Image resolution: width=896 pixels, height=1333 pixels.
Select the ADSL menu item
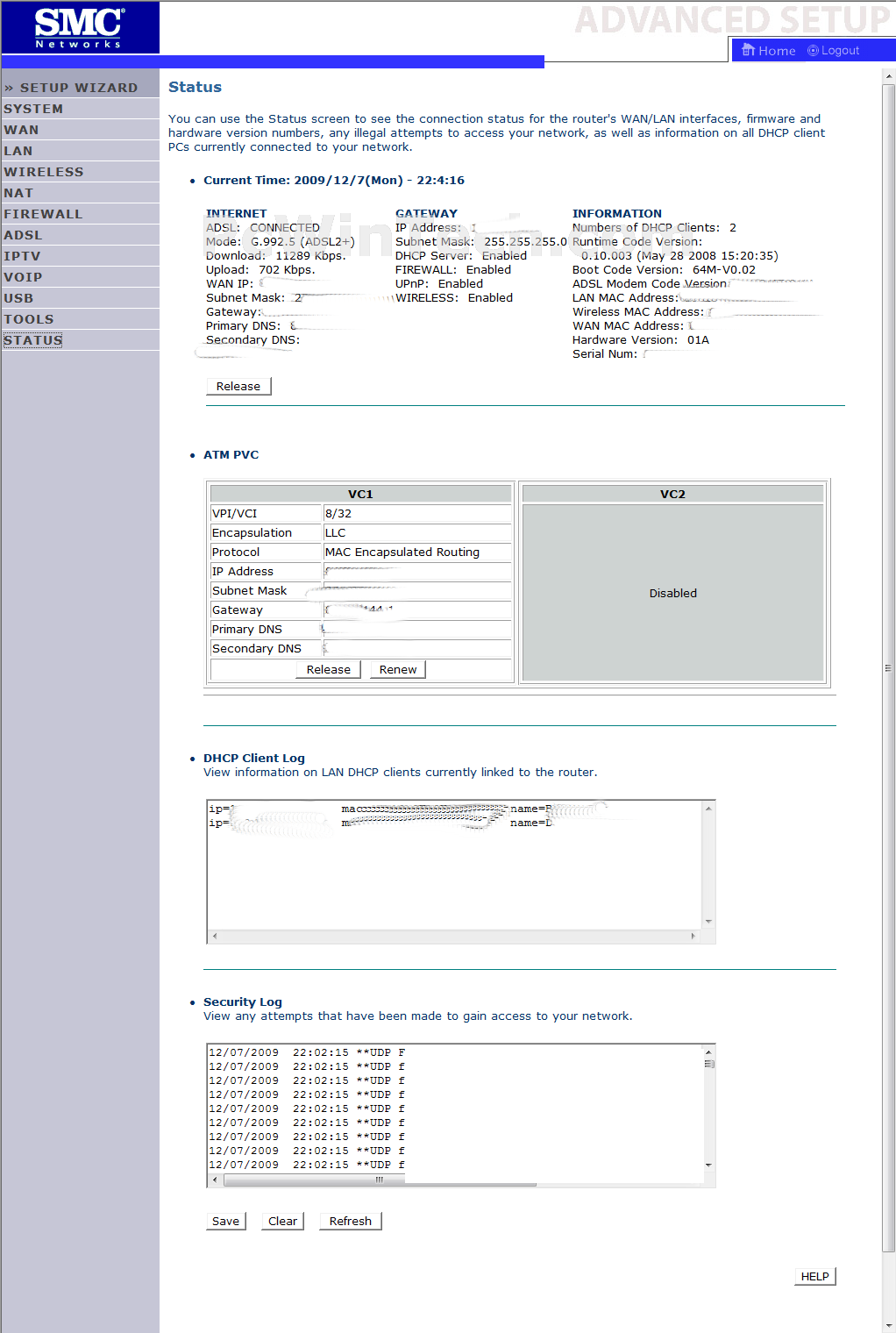[23, 235]
